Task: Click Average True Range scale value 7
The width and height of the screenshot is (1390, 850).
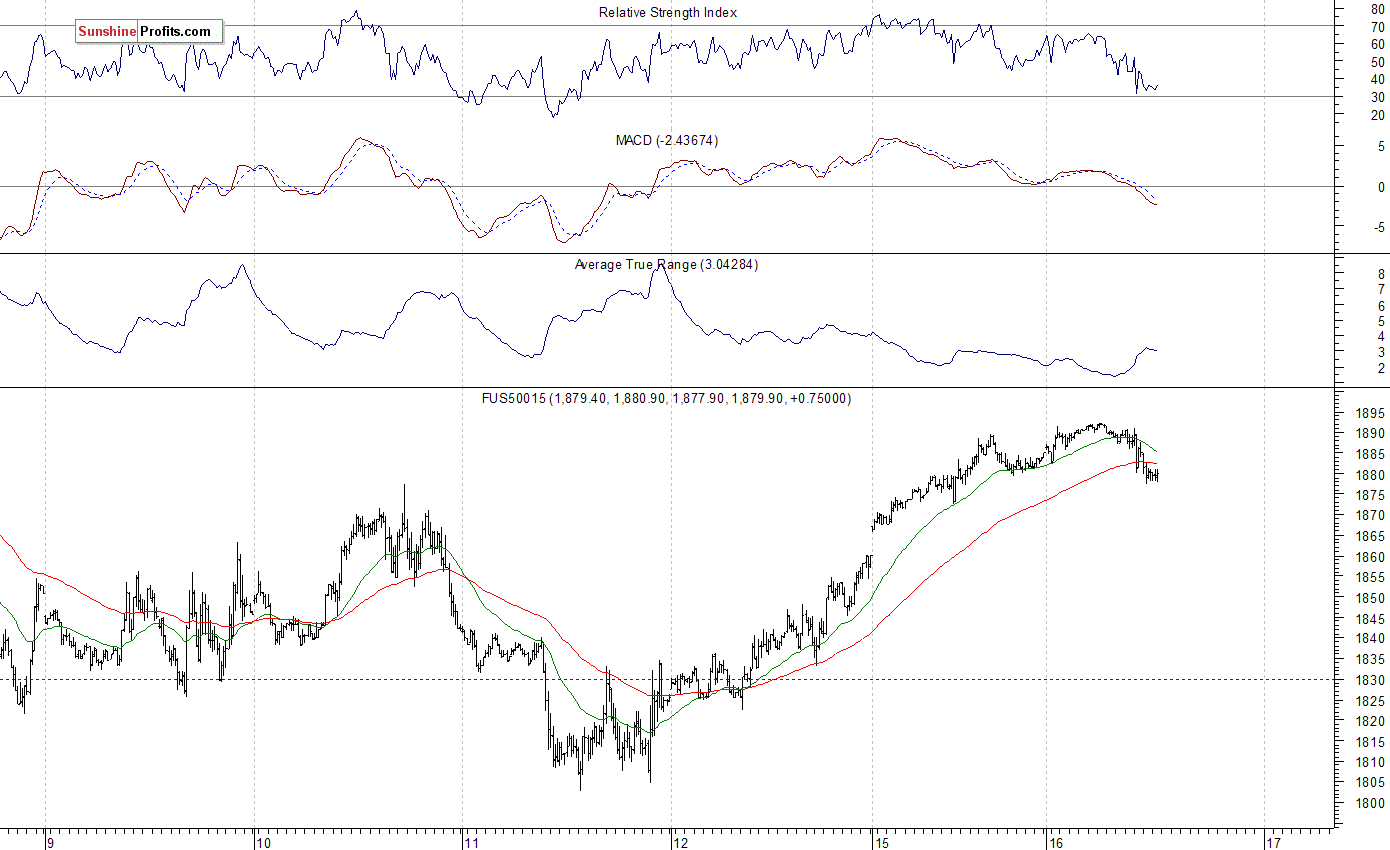Action: tap(1381, 289)
